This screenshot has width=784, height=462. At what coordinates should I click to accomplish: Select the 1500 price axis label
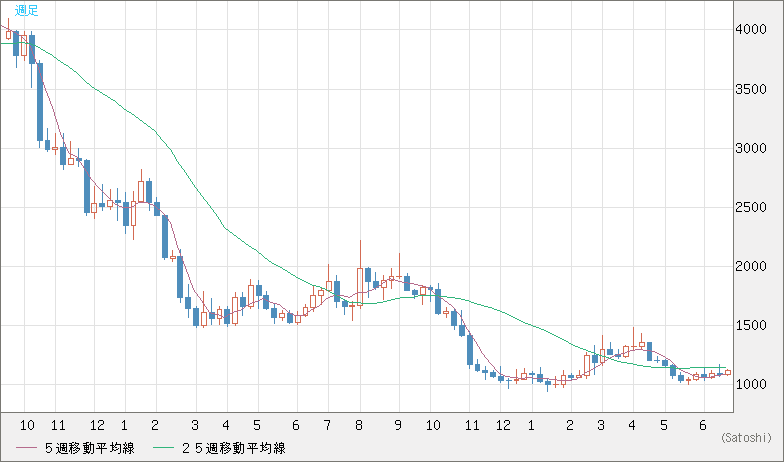point(750,326)
